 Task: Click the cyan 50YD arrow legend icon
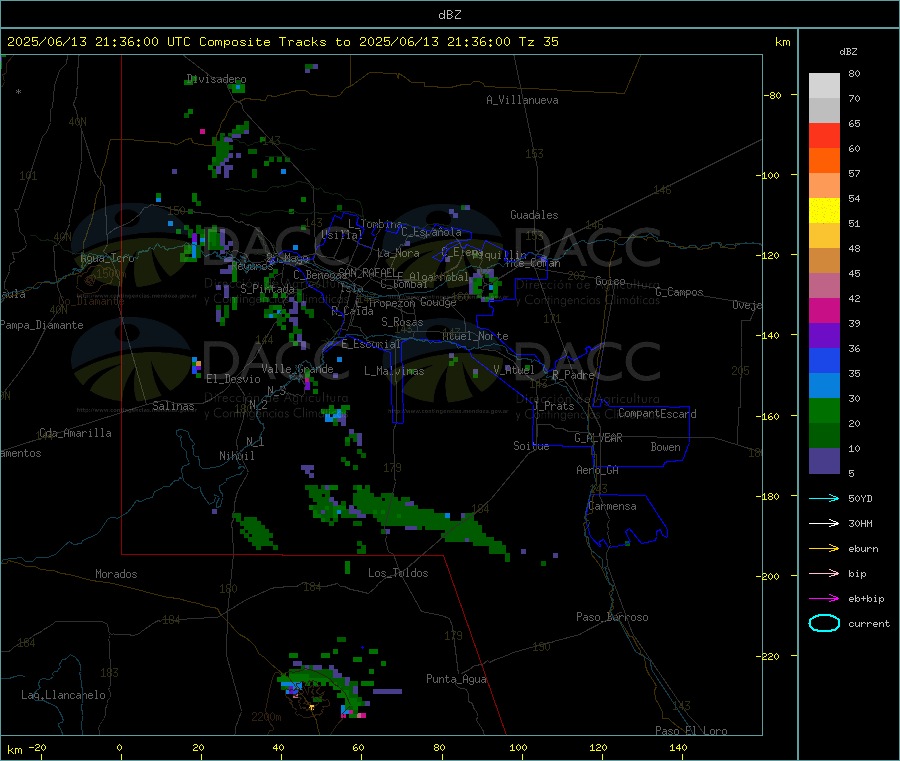coord(824,498)
